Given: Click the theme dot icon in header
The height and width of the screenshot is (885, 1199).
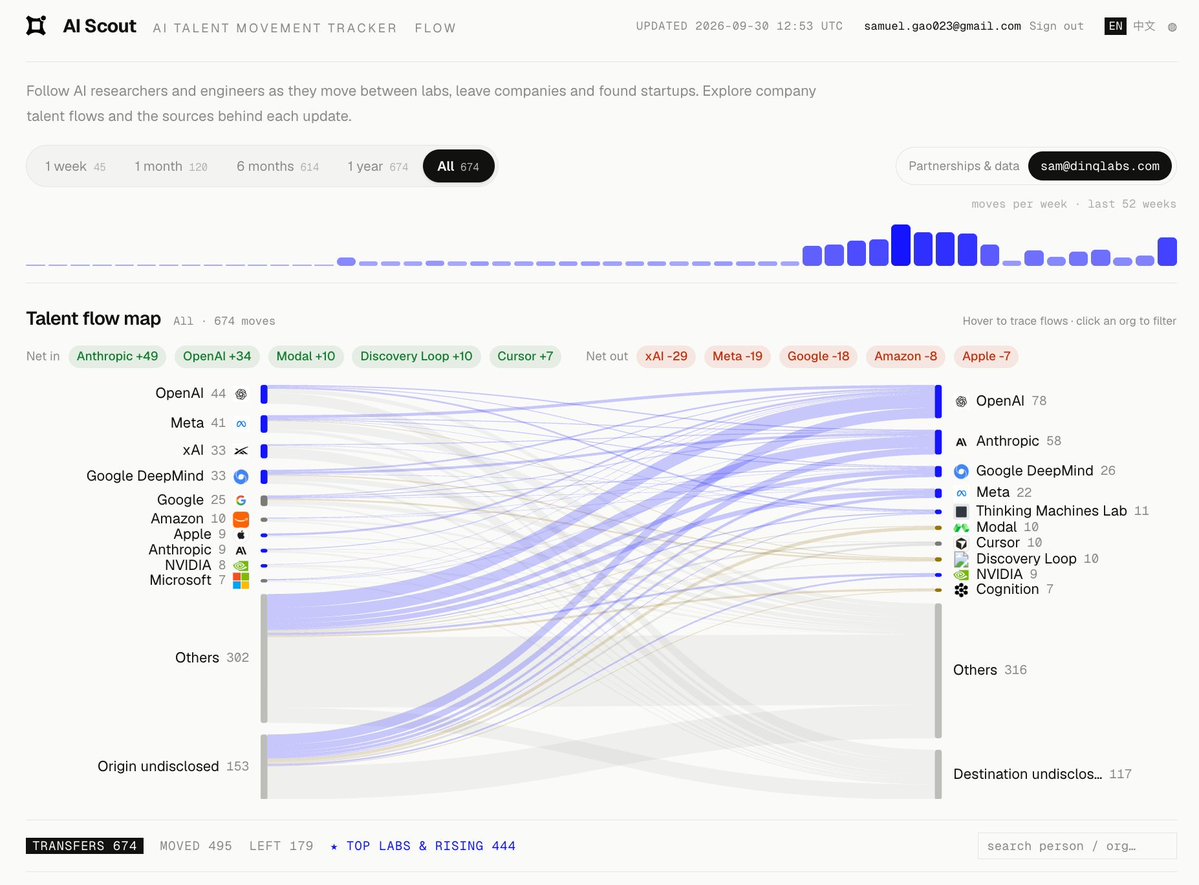Looking at the screenshot, I should 1172,27.
